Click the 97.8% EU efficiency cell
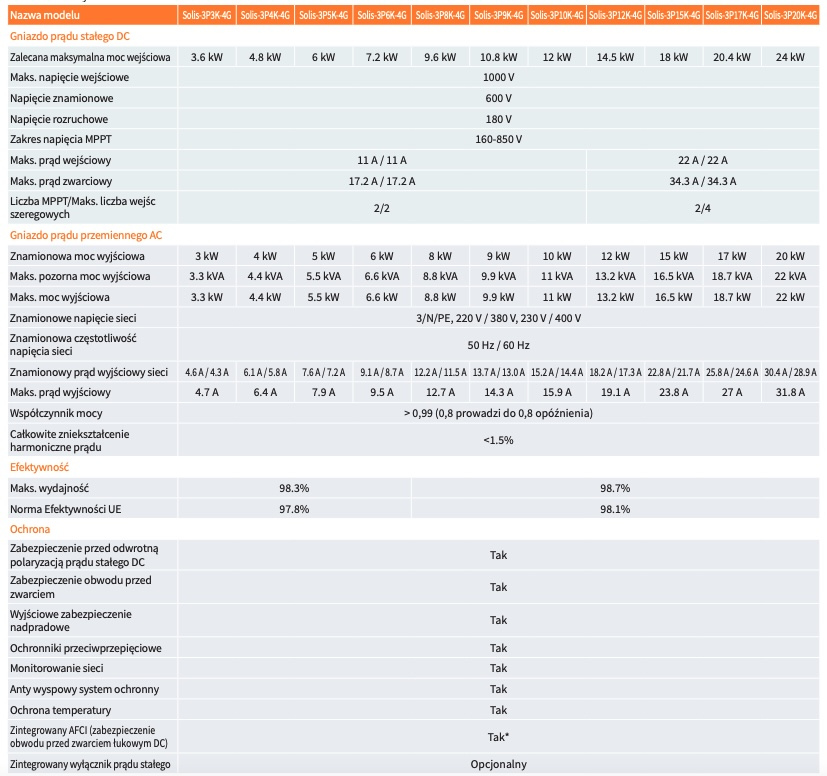This screenshot has width=827, height=776. [294, 509]
